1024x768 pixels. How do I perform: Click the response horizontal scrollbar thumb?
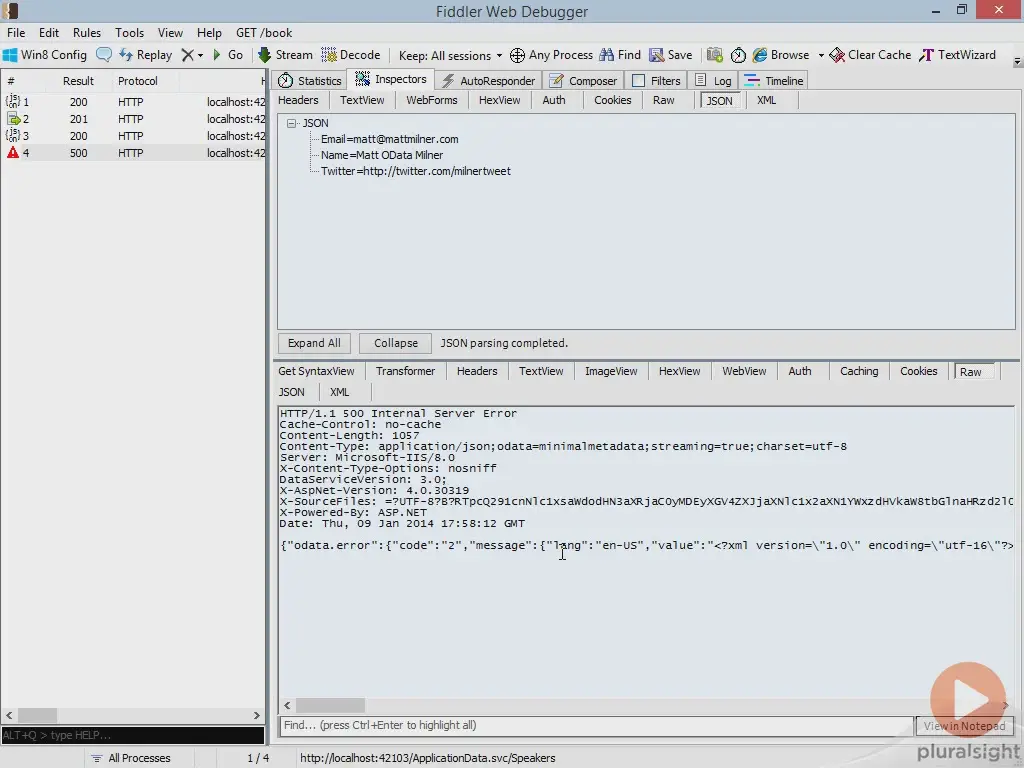pos(330,705)
